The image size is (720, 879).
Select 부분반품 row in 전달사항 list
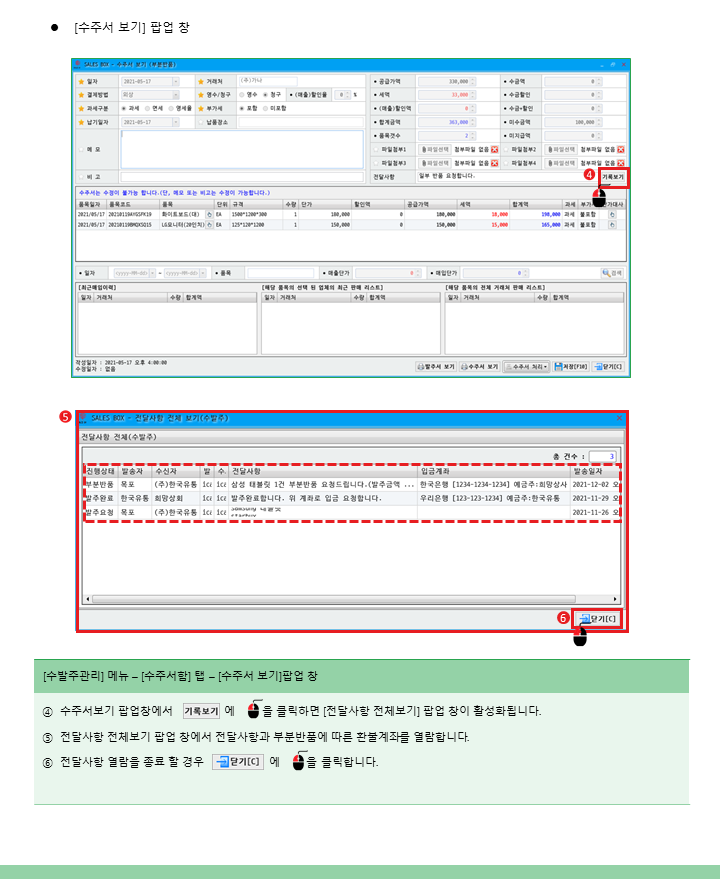point(352,484)
